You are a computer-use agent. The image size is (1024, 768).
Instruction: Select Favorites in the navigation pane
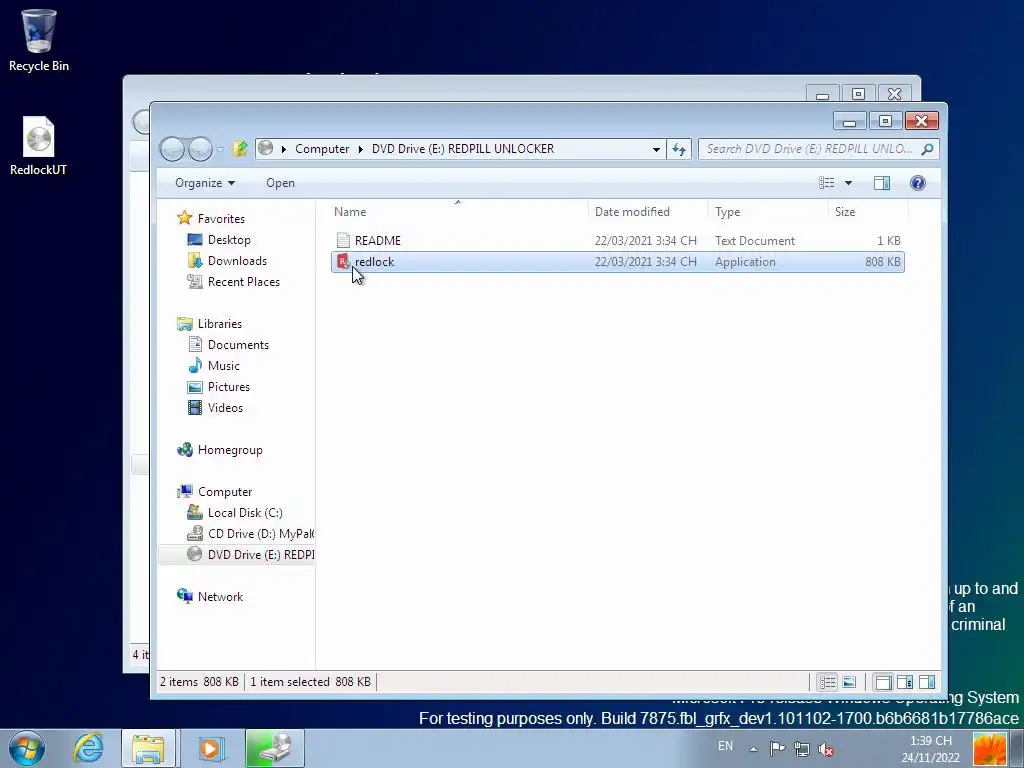coord(221,219)
